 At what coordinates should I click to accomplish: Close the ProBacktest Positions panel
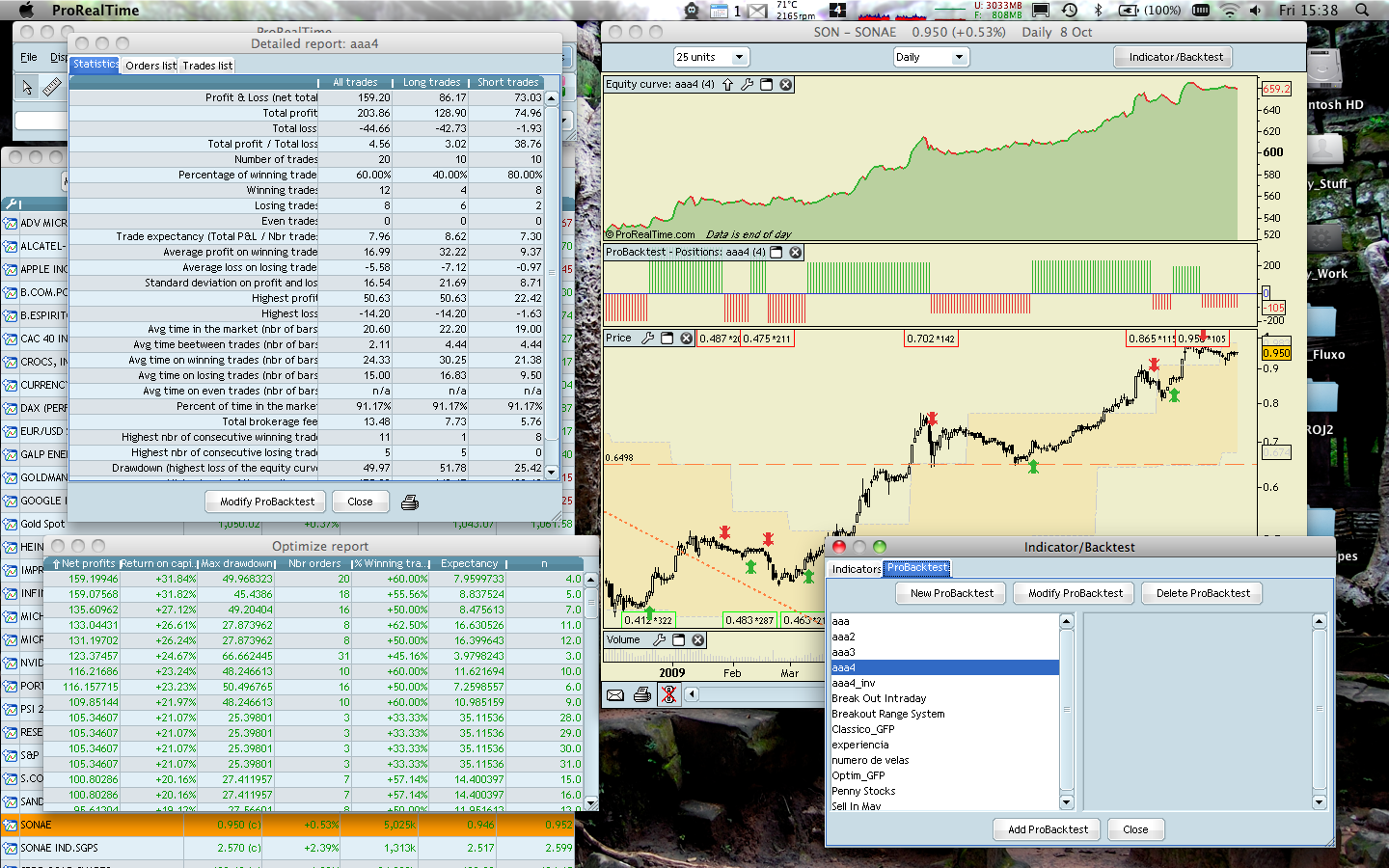[796, 253]
